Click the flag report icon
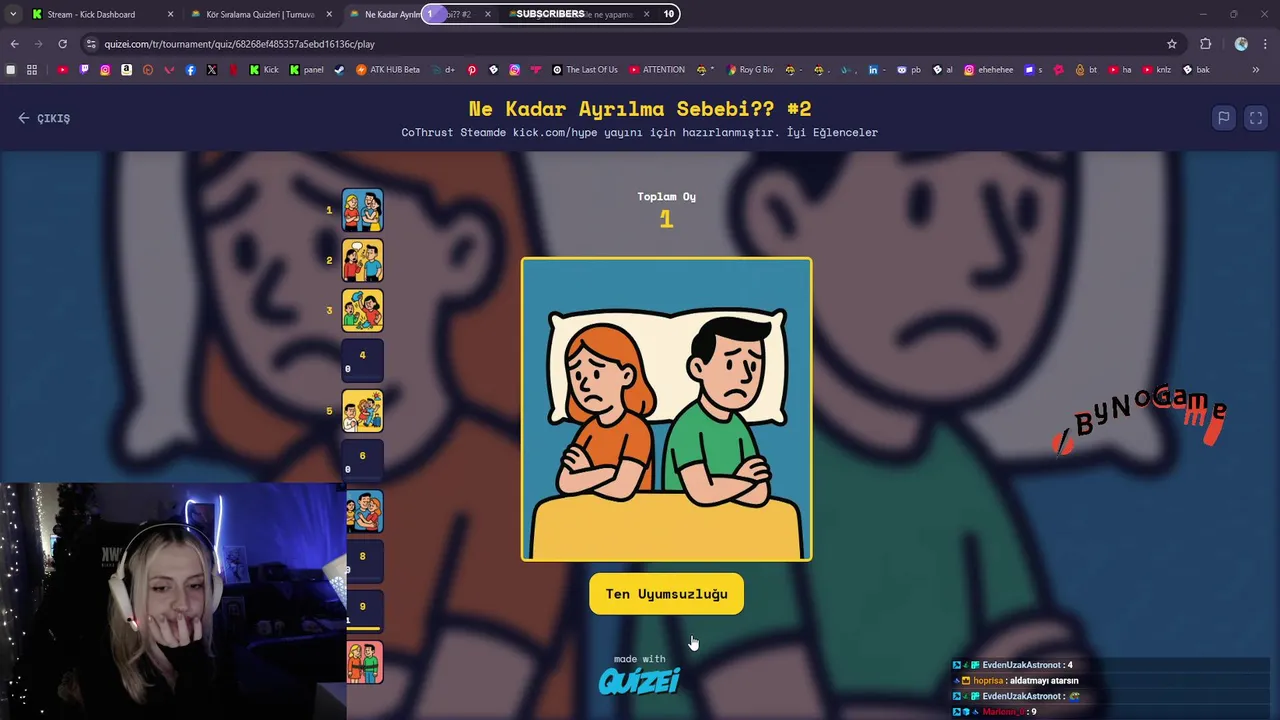Viewport: 1280px width, 720px height. click(1223, 118)
